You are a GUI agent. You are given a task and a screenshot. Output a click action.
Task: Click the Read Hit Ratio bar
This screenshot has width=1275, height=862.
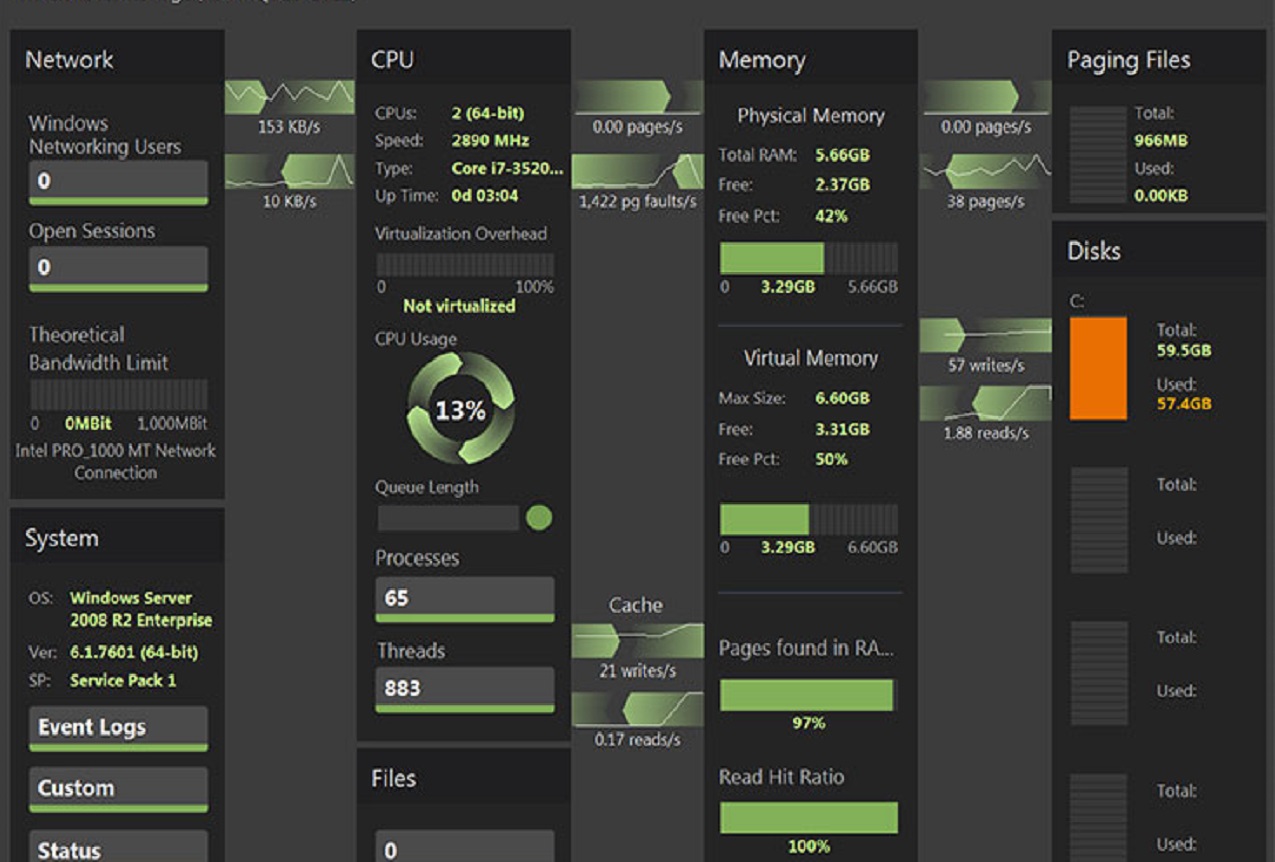tap(809, 817)
